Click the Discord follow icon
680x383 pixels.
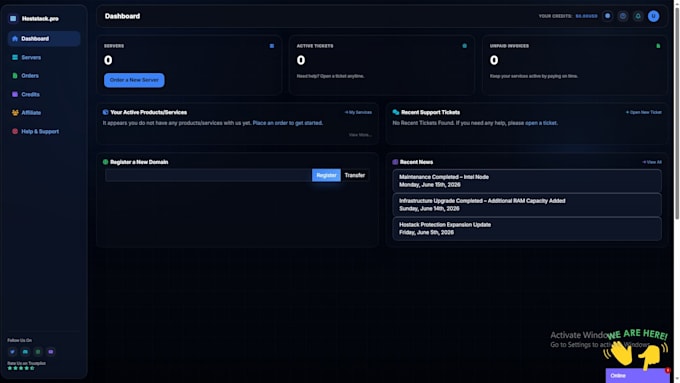coord(25,352)
